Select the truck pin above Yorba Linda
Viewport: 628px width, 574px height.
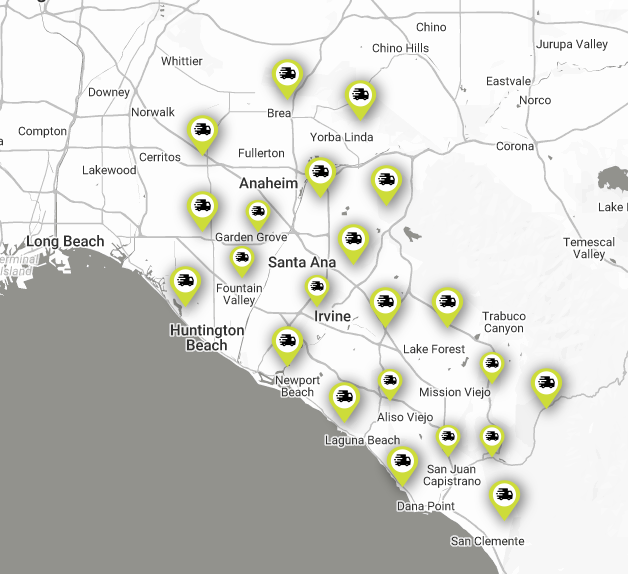click(x=360, y=97)
